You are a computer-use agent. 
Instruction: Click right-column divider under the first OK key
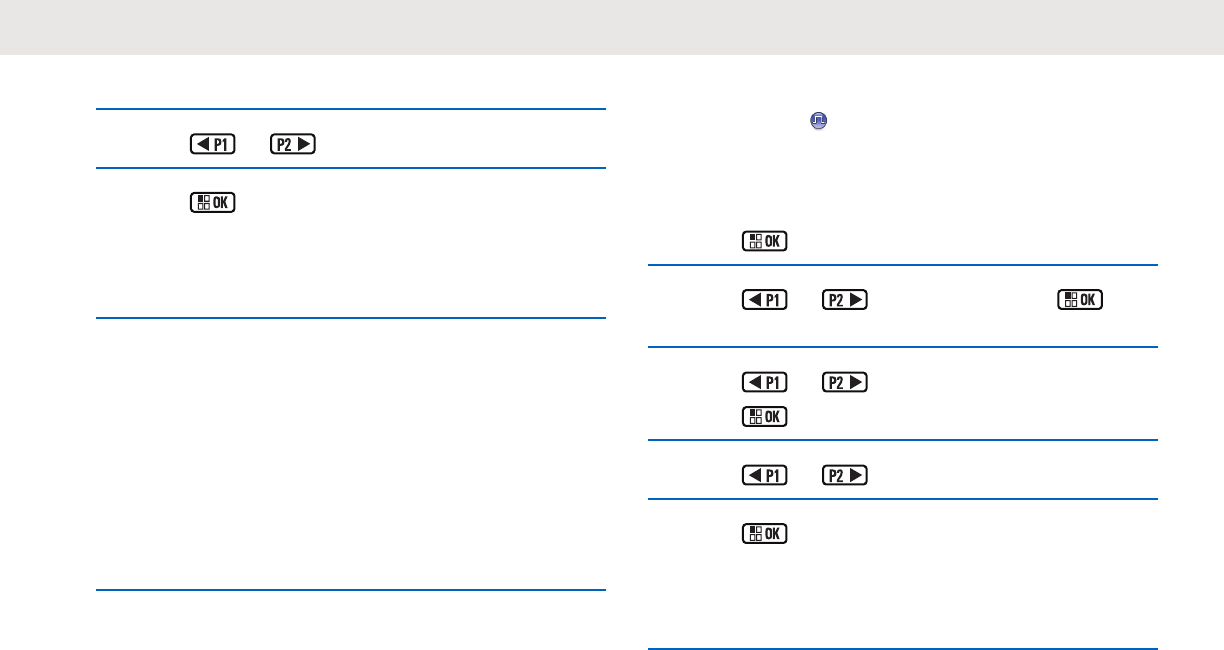[x=902, y=265]
